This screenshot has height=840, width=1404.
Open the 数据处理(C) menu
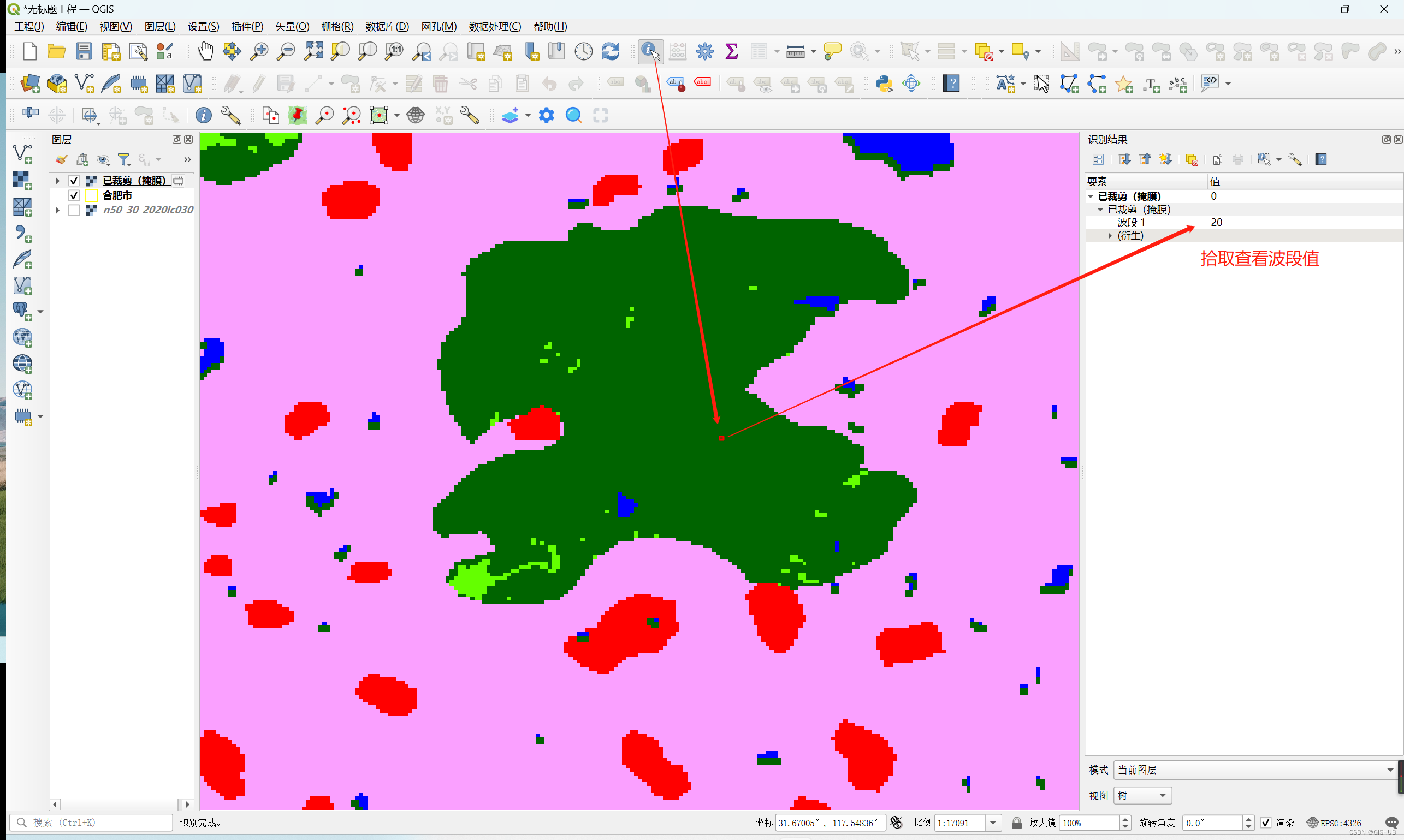pyautogui.click(x=494, y=27)
